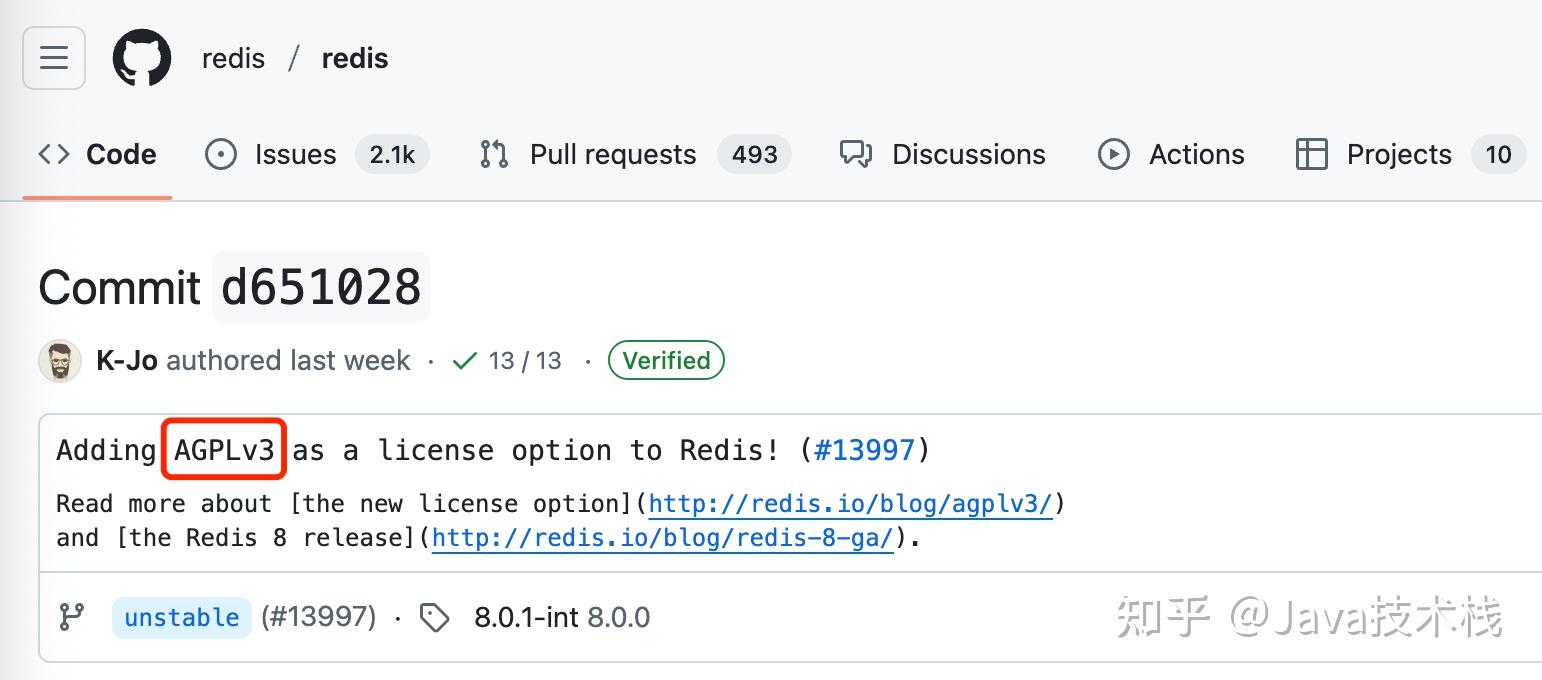
Task: Toggle the Verified badge details
Action: 666,360
